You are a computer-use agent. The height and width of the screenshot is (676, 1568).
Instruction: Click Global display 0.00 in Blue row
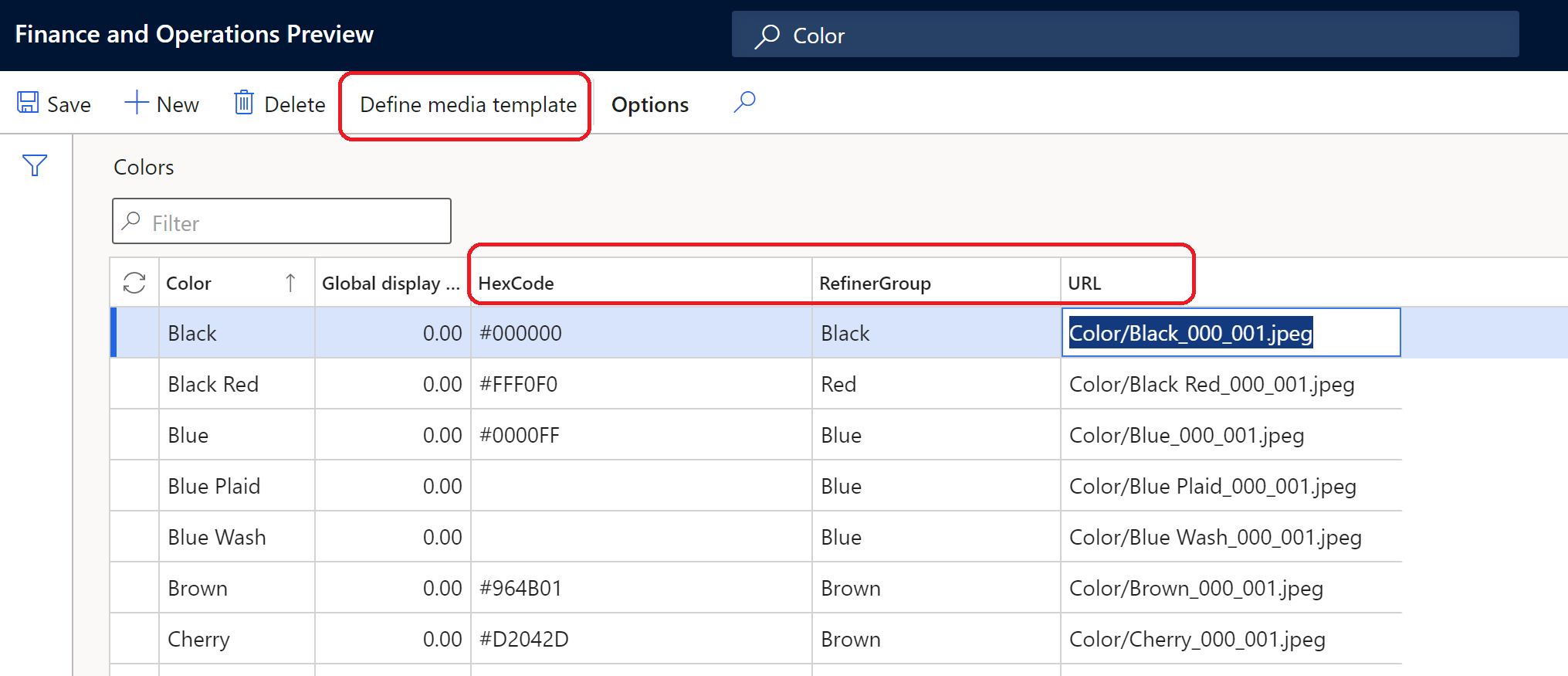pos(392,435)
